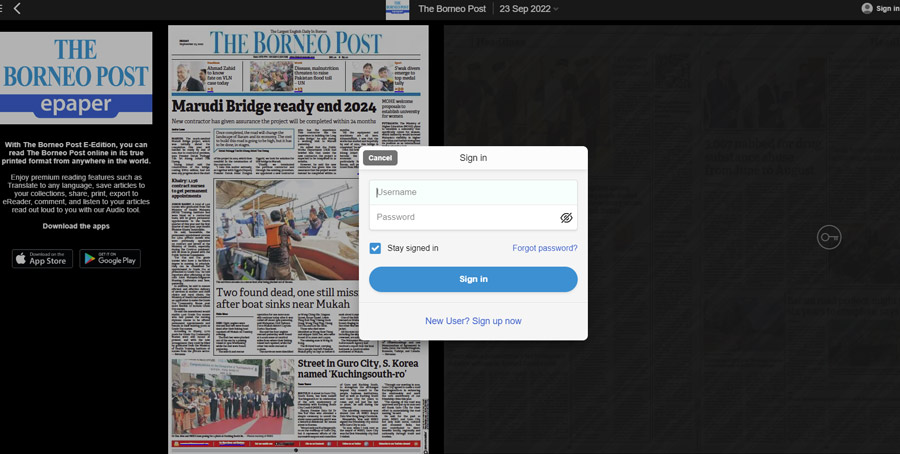This screenshot has height=454, width=900.
Task: Open Two found dead boat sinks article
Action: coord(287,298)
